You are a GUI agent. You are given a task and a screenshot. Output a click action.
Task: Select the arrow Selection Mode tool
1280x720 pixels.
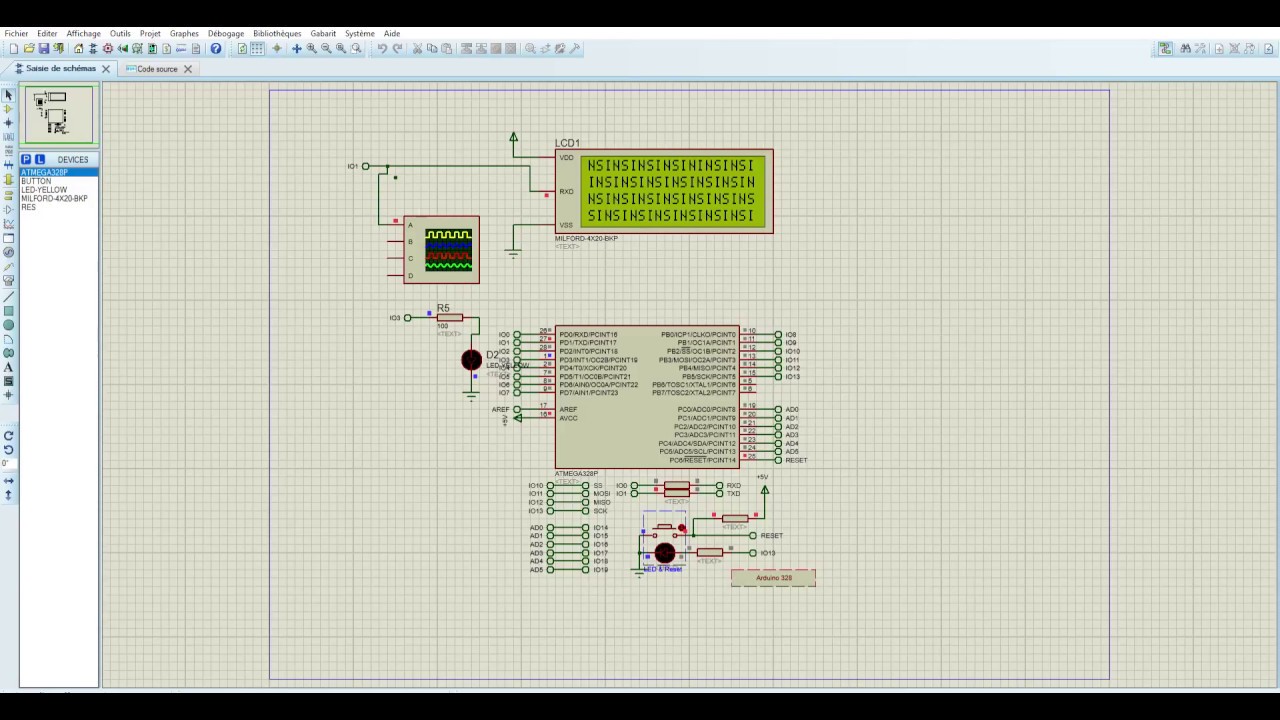coord(8,95)
